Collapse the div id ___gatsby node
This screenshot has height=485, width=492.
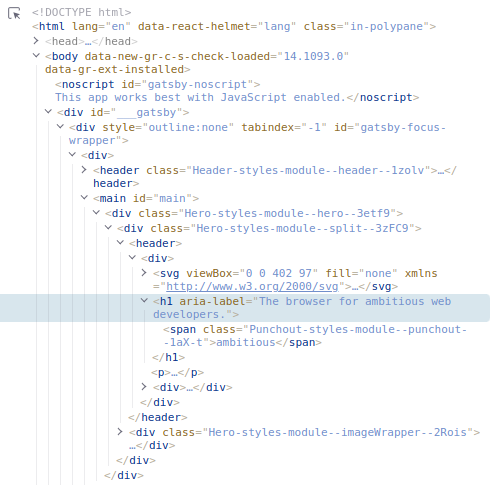[x=48, y=111]
